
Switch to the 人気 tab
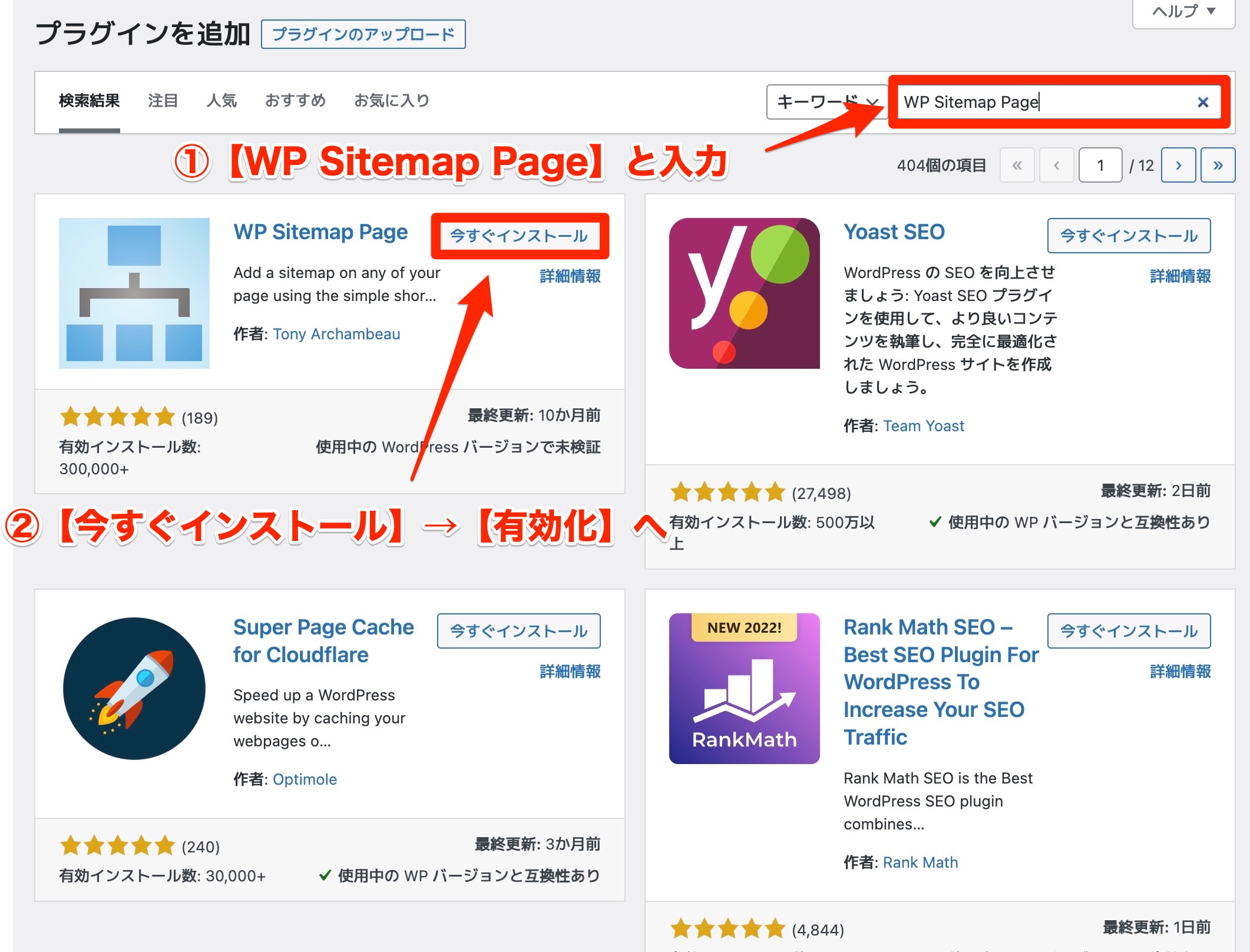221,101
